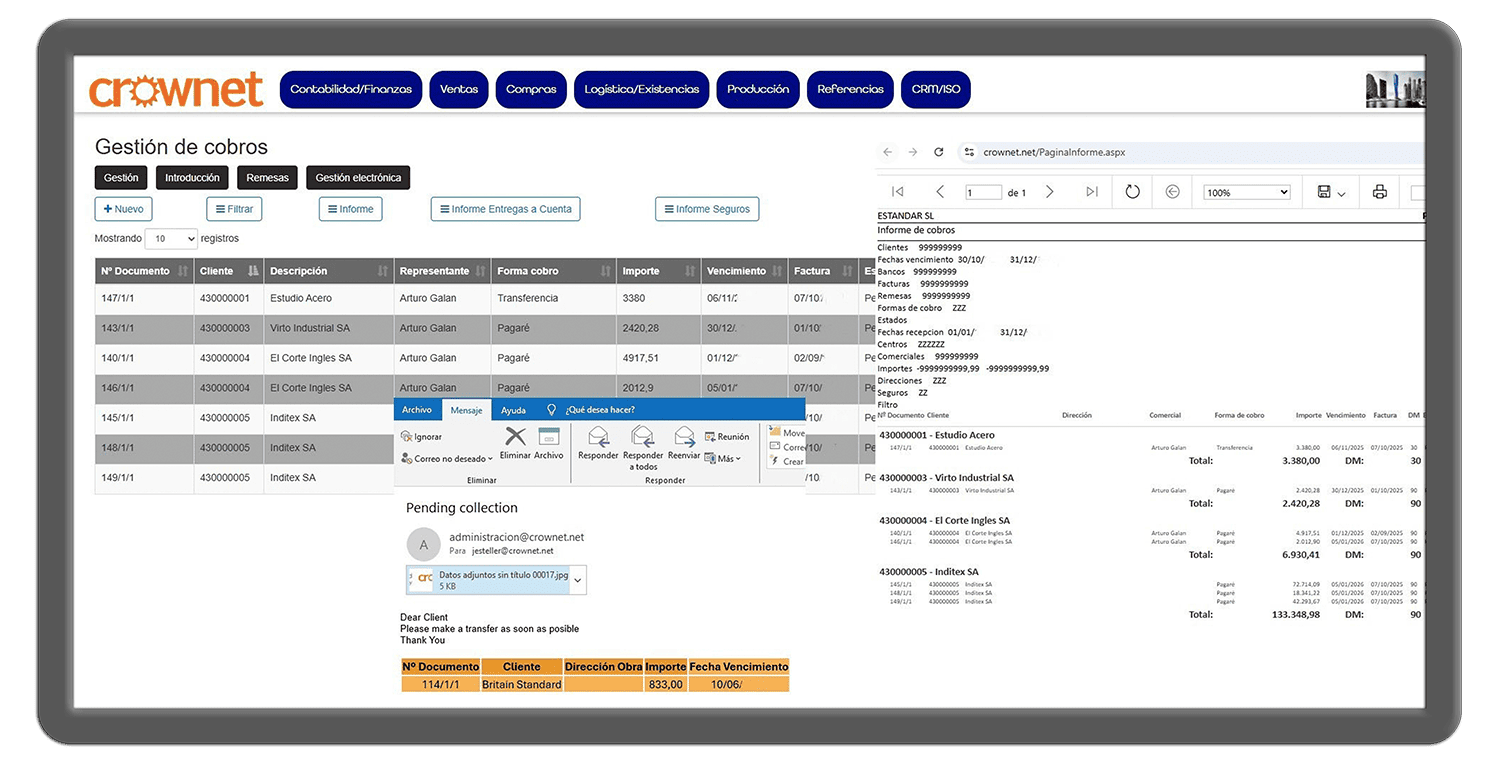This screenshot has height=763, width=1500.
Task: Click the report page number field
Action: (x=983, y=193)
